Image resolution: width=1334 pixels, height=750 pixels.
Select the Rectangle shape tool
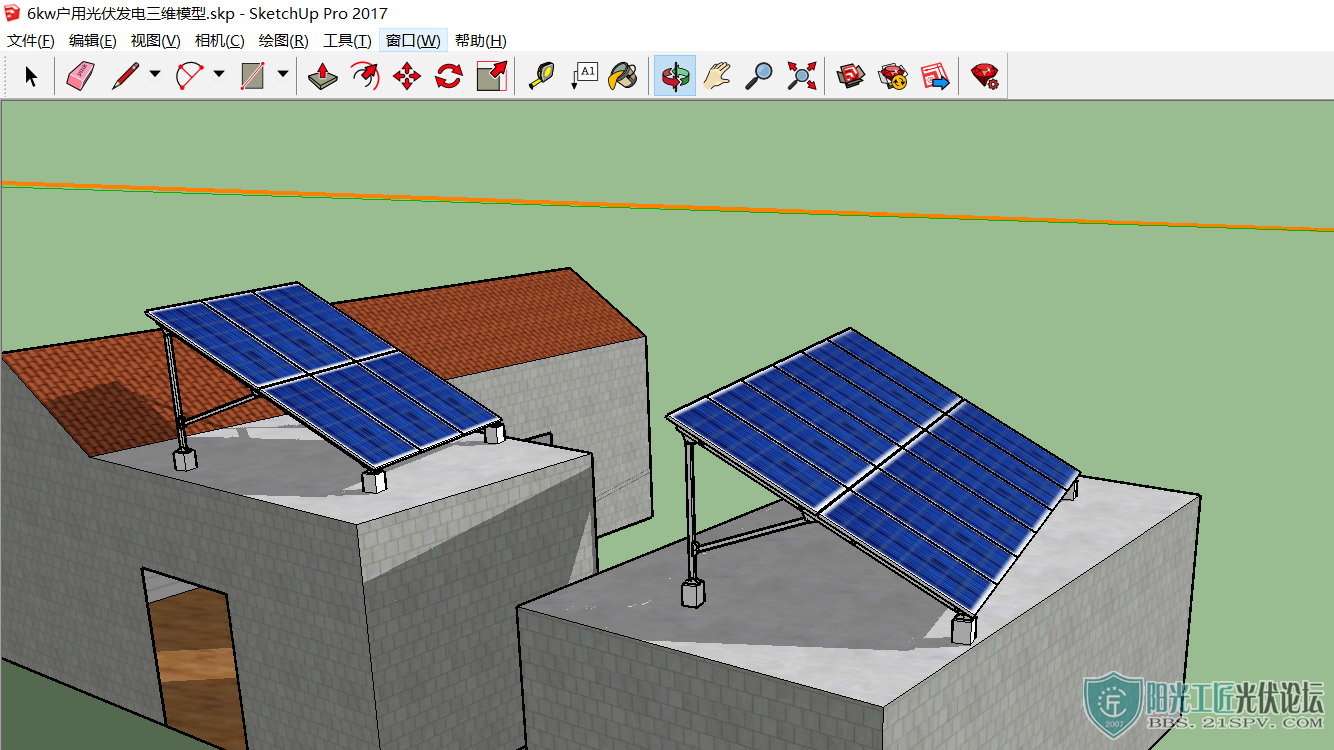click(253, 76)
